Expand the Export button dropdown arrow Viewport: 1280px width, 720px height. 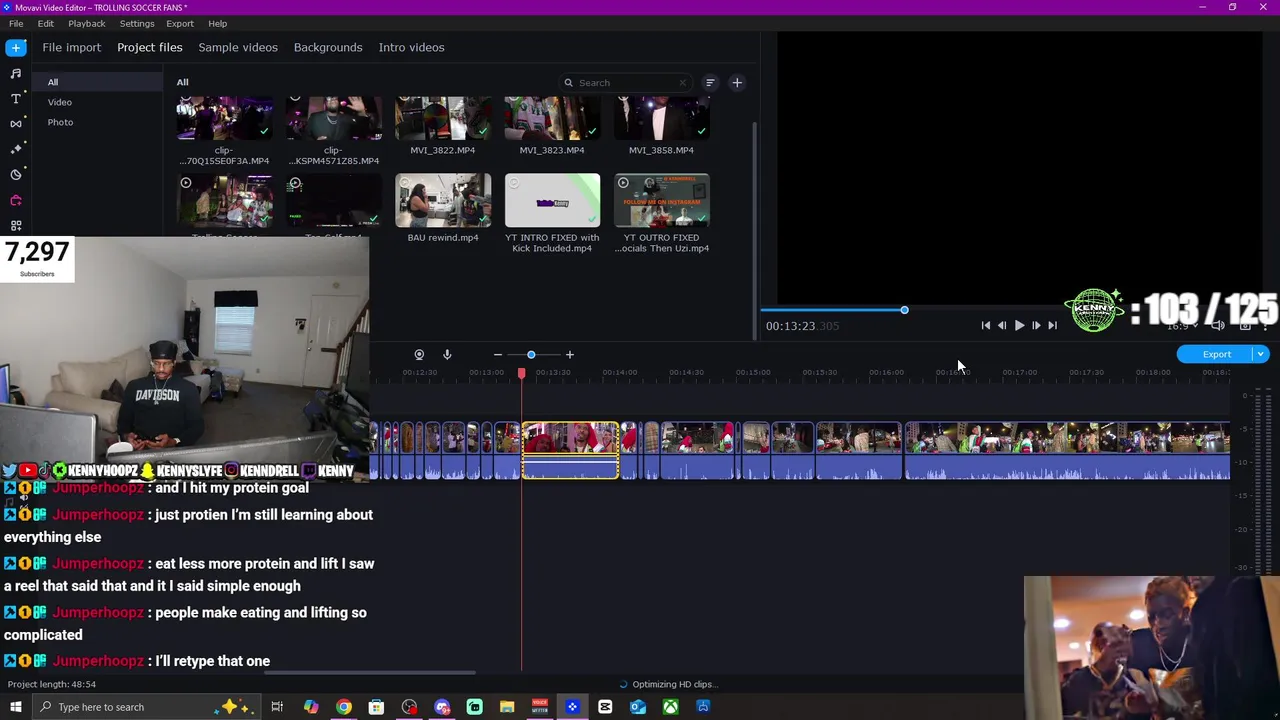click(1262, 354)
